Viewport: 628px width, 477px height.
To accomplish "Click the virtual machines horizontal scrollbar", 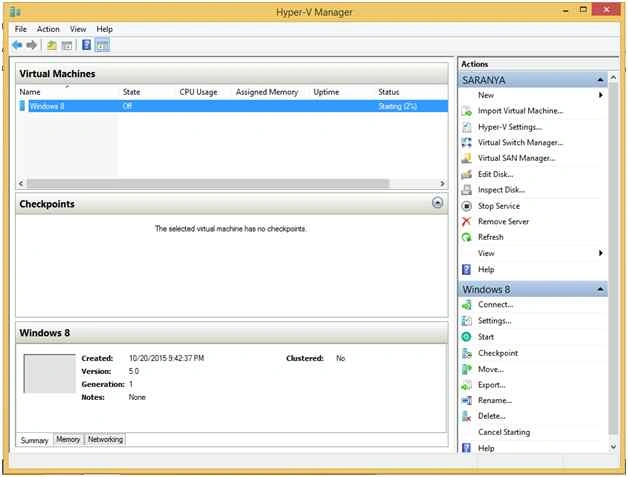I will tap(208, 183).
